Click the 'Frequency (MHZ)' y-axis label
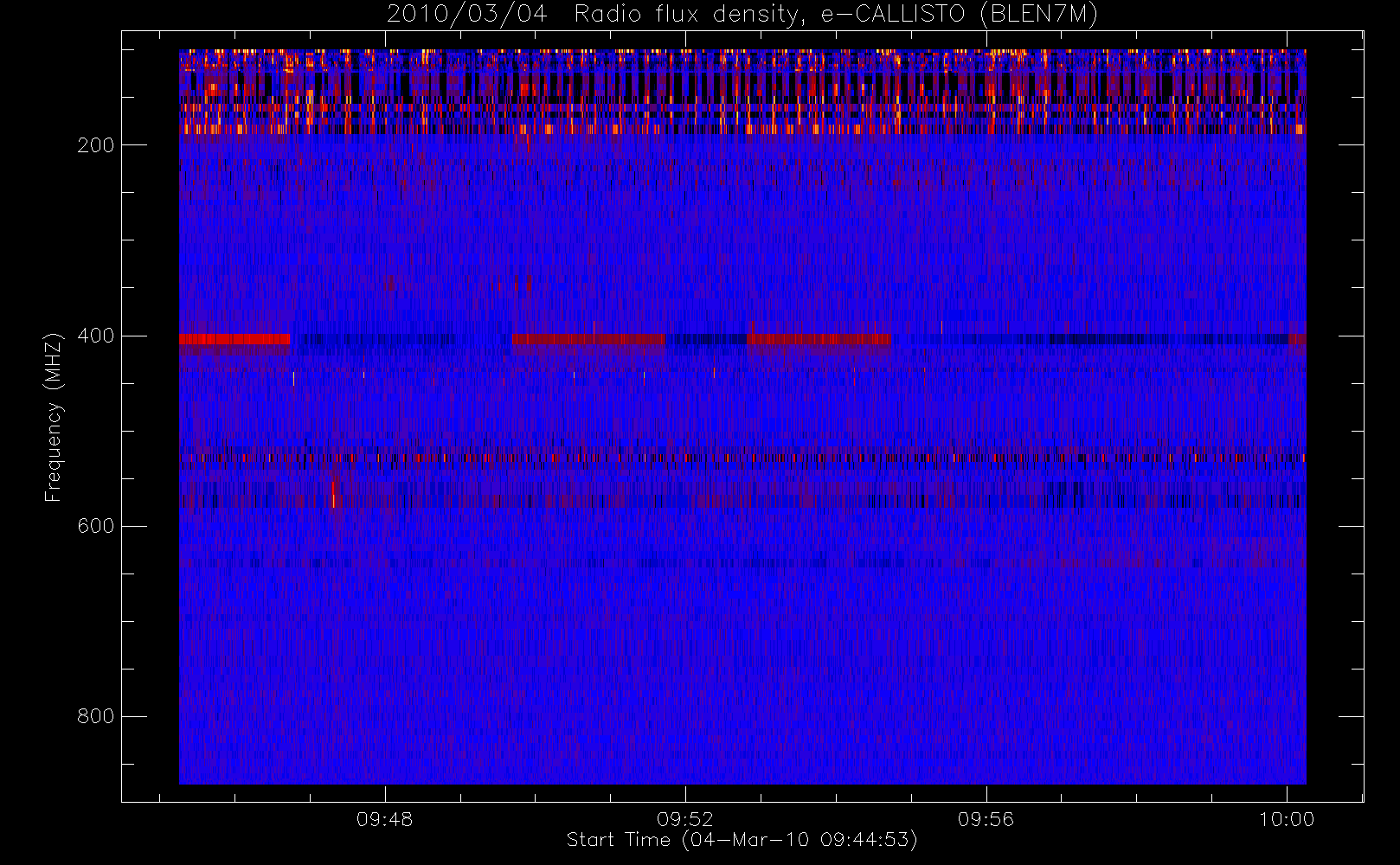This screenshot has height=865, width=1400. (x=54, y=417)
